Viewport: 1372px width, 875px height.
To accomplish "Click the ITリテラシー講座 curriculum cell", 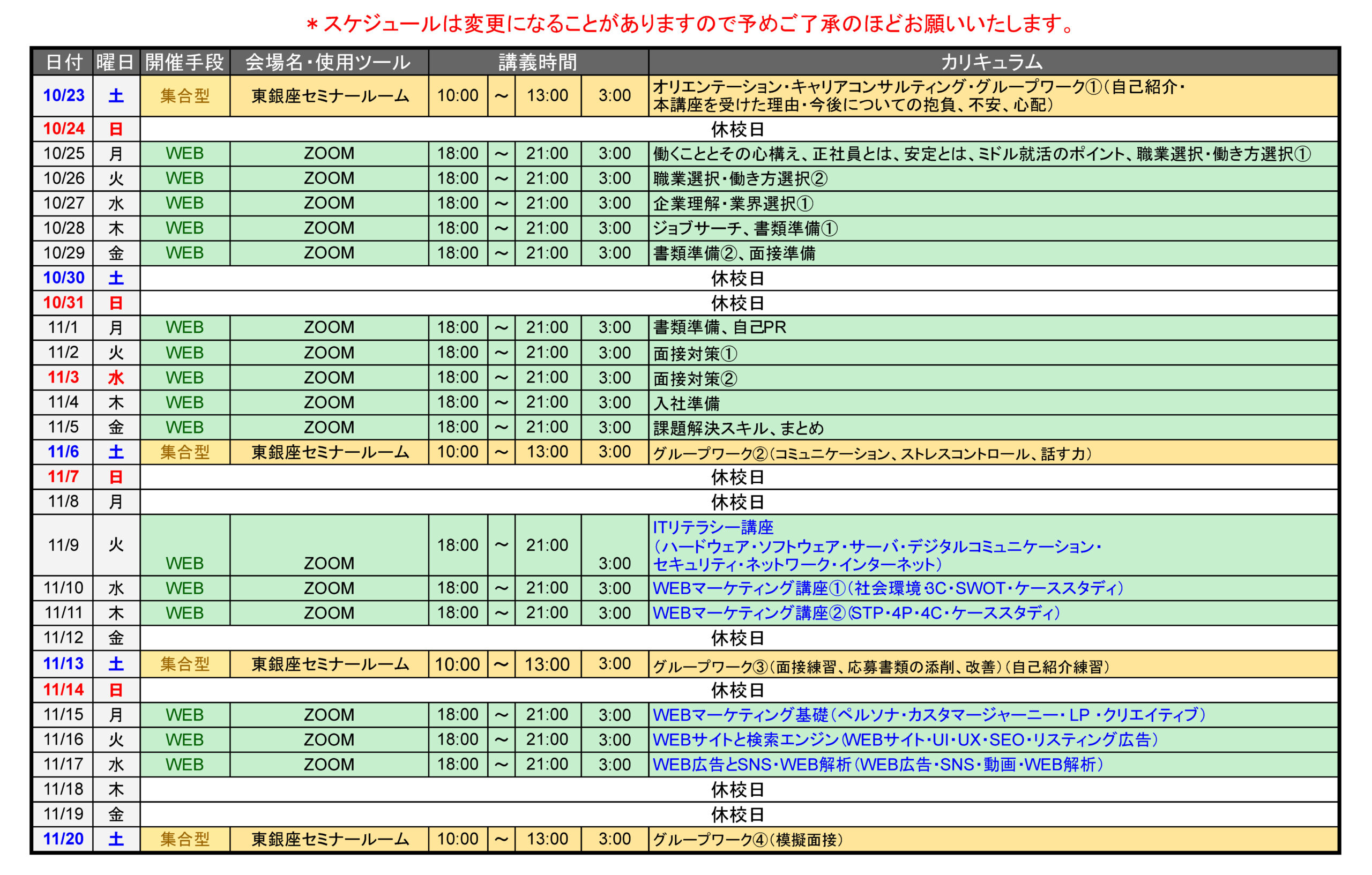I will (x=993, y=545).
